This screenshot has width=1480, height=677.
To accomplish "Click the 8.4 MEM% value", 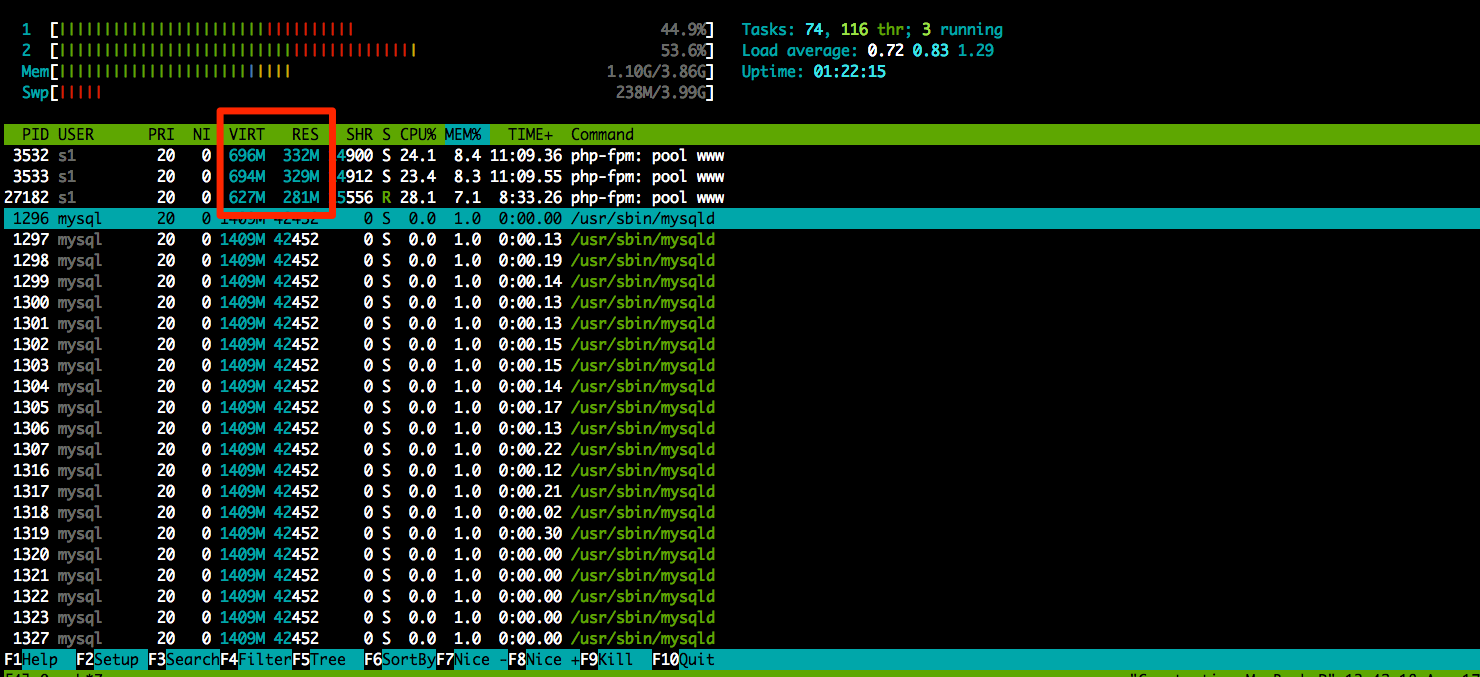I will (467, 156).
